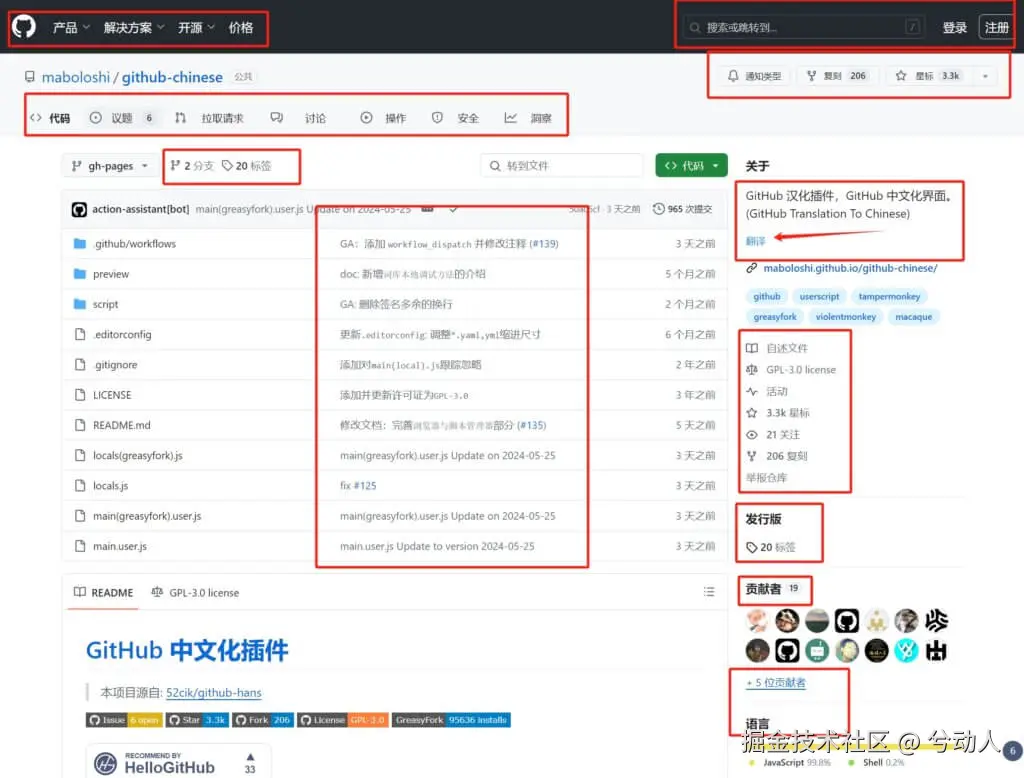
Task: Select the 操作 actions tab icon
Action: [x=368, y=117]
